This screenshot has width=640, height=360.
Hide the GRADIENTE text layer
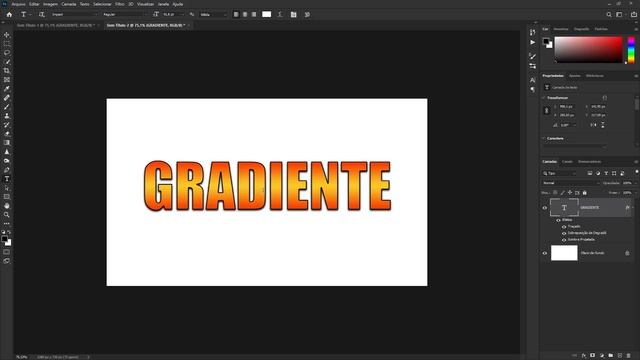point(544,208)
